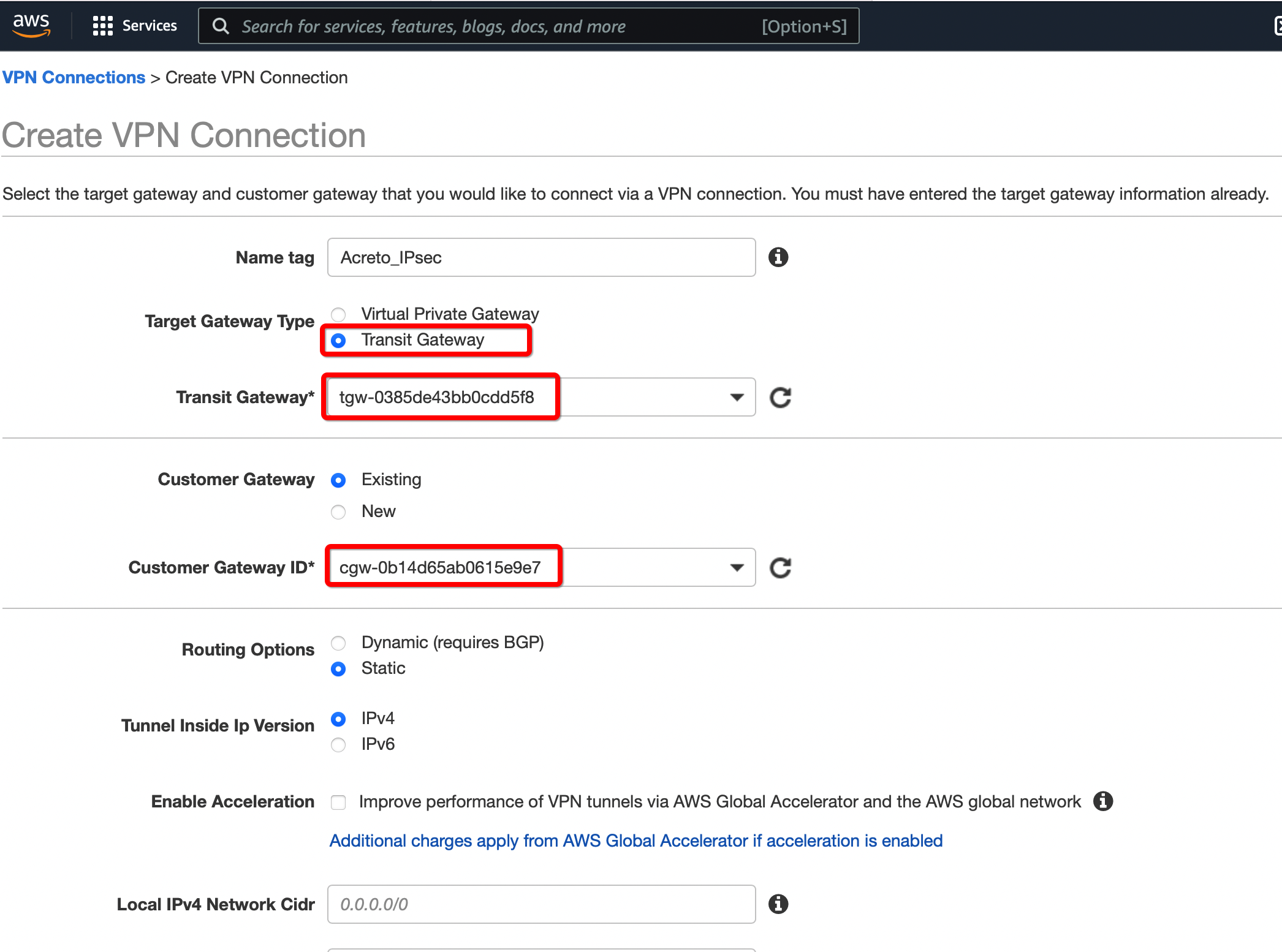Open the Customer Gateway ID dropdown
Screen dimensions: 1282x952
541,567
